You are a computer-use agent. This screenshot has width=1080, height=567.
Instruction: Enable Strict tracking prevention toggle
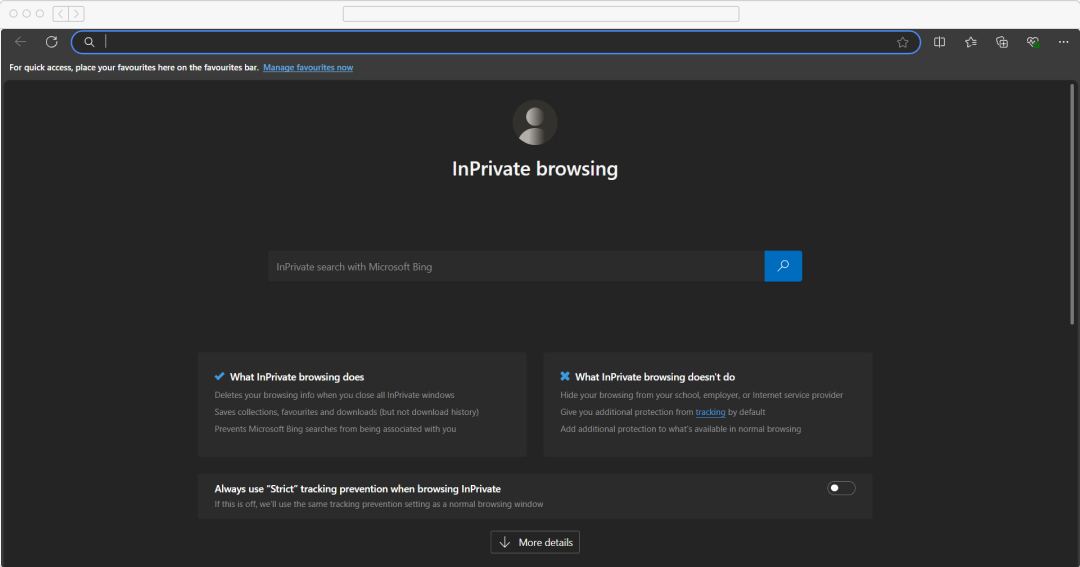(x=841, y=488)
